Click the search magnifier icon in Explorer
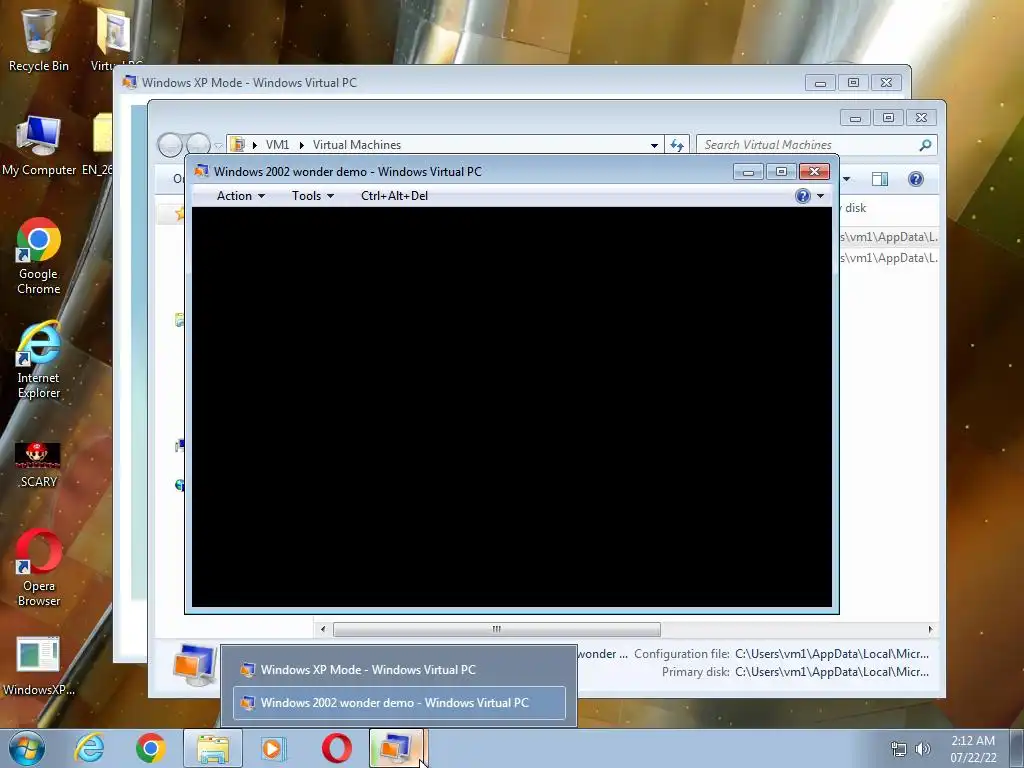This screenshot has width=1024, height=768. click(925, 145)
